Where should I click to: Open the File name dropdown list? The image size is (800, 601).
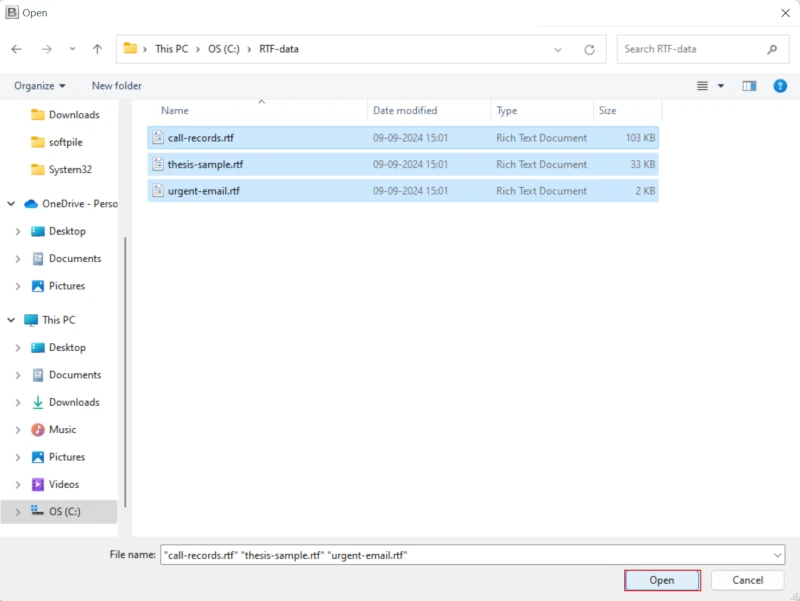(x=778, y=554)
